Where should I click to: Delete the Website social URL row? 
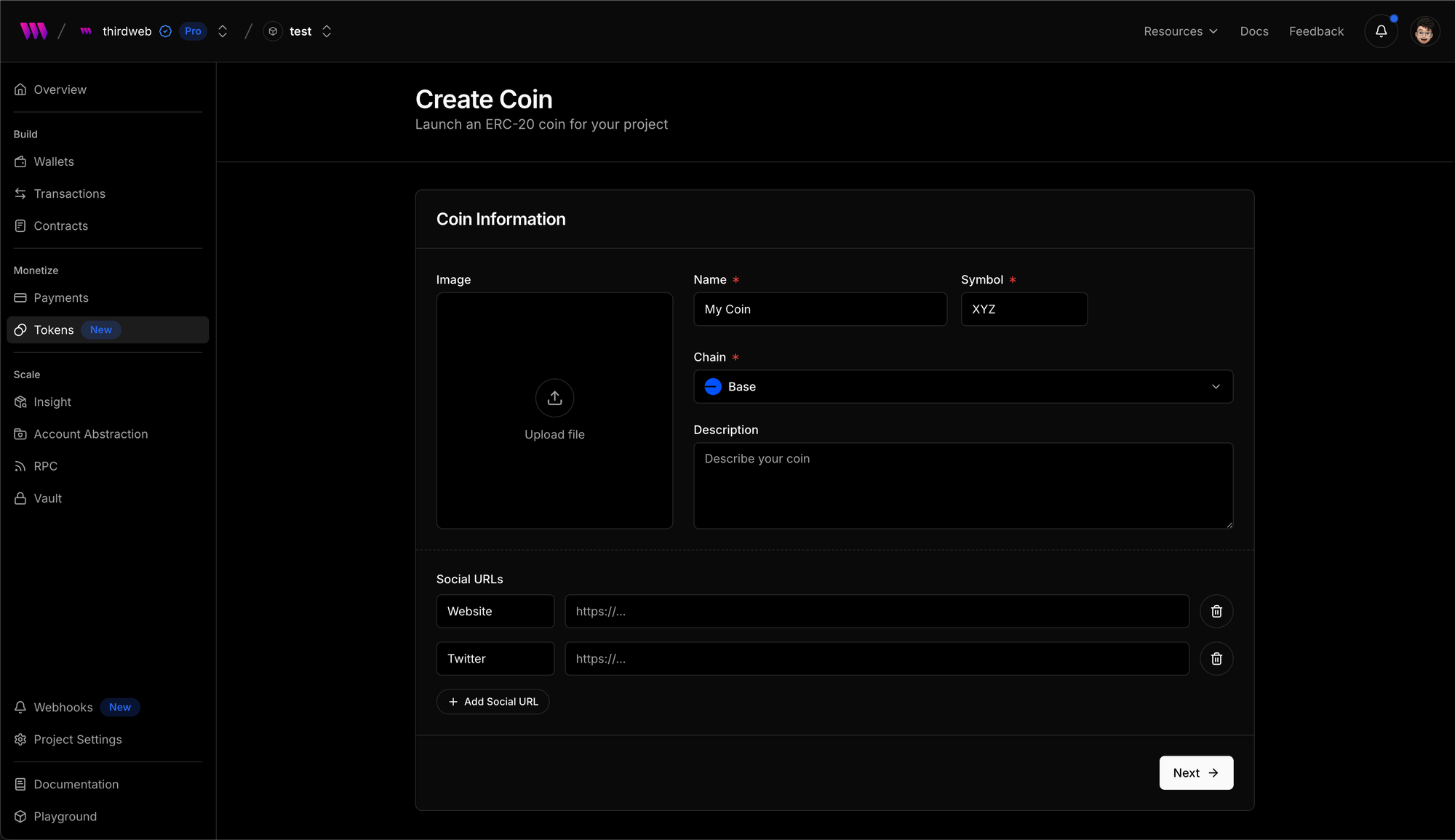[1216, 612]
